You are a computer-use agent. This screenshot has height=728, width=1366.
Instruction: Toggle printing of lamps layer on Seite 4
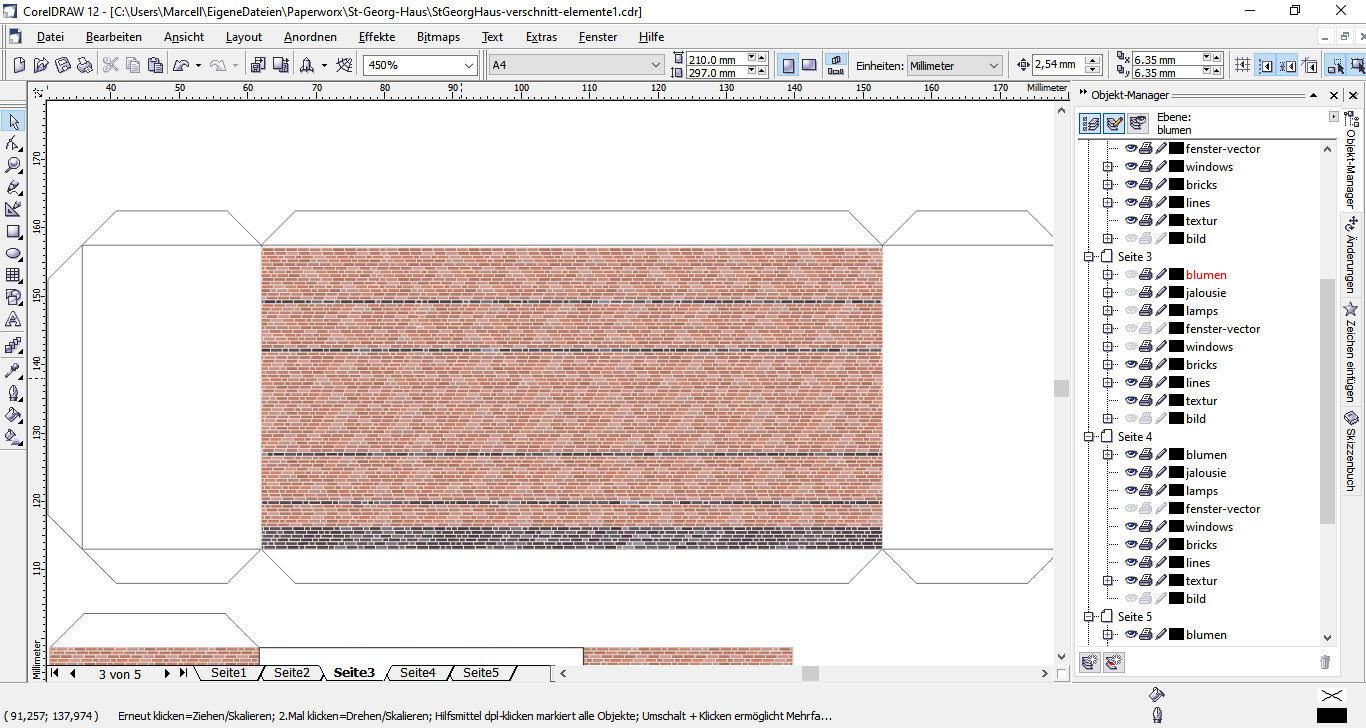coord(1146,491)
